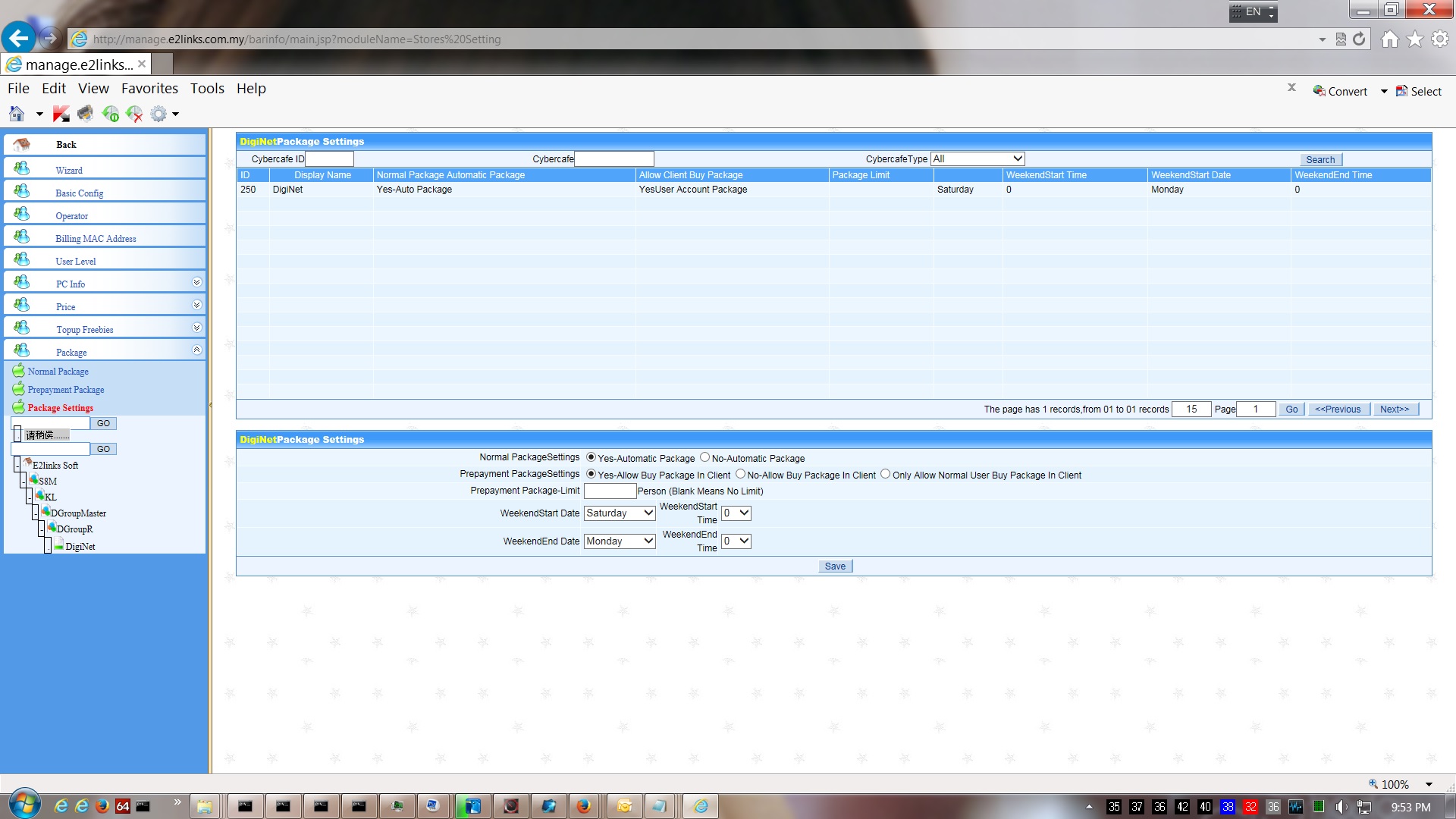Open WeekendStart Date Saturday dropdown

(620, 513)
